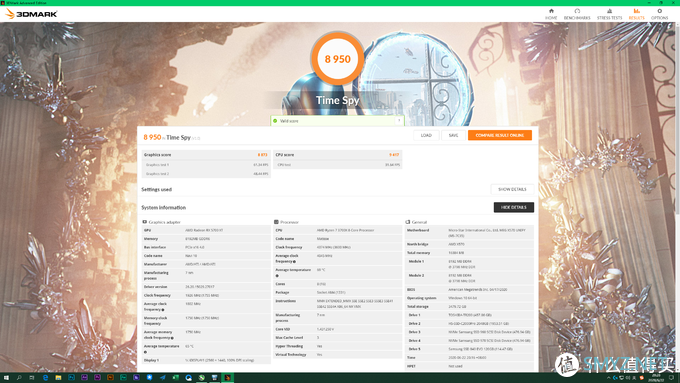Open Microsoft Edge from taskbar
The height and width of the screenshot is (383, 680).
(x=45, y=378)
